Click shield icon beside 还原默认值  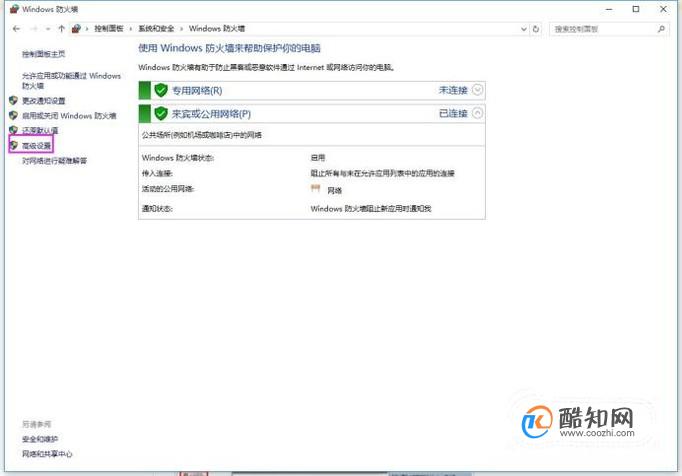coord(13,130)
